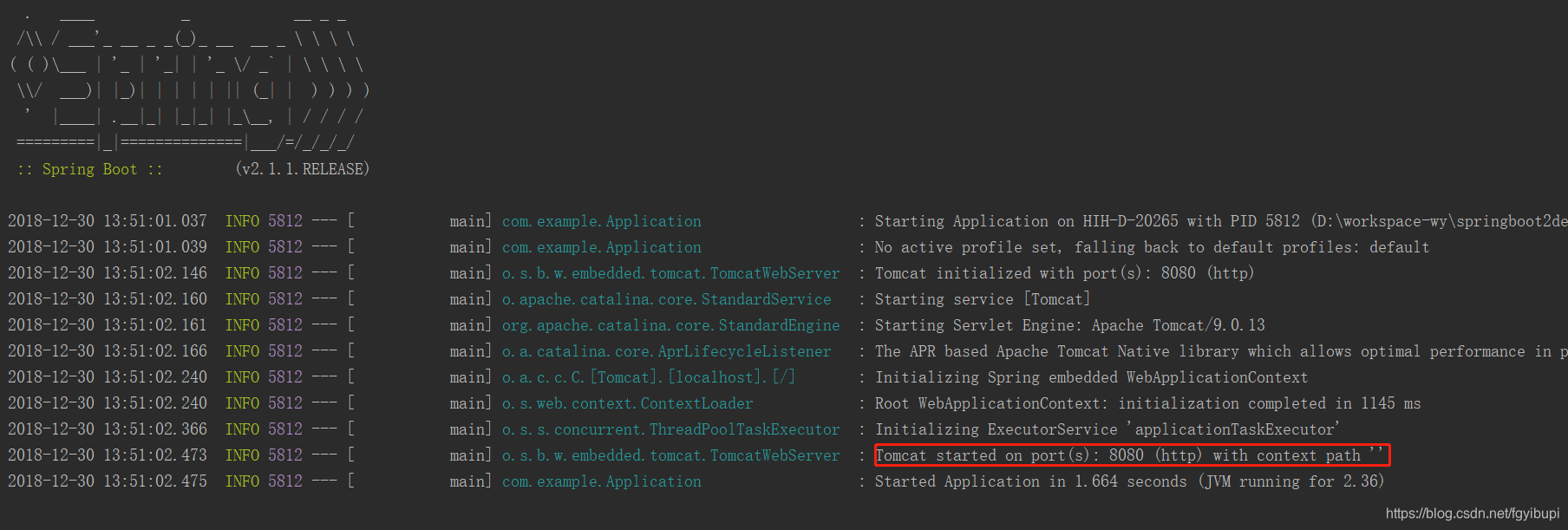The height and width of the screenshot is (530, 1568).
Task: Click logger 'o.a.catalina.core.AprLifecycleListener'
Action: tap(667, 351)
